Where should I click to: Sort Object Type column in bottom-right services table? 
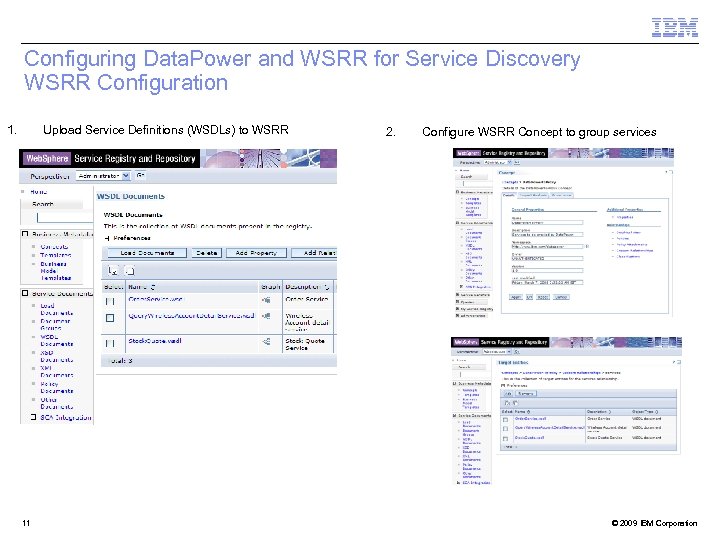tap(657, 411)
